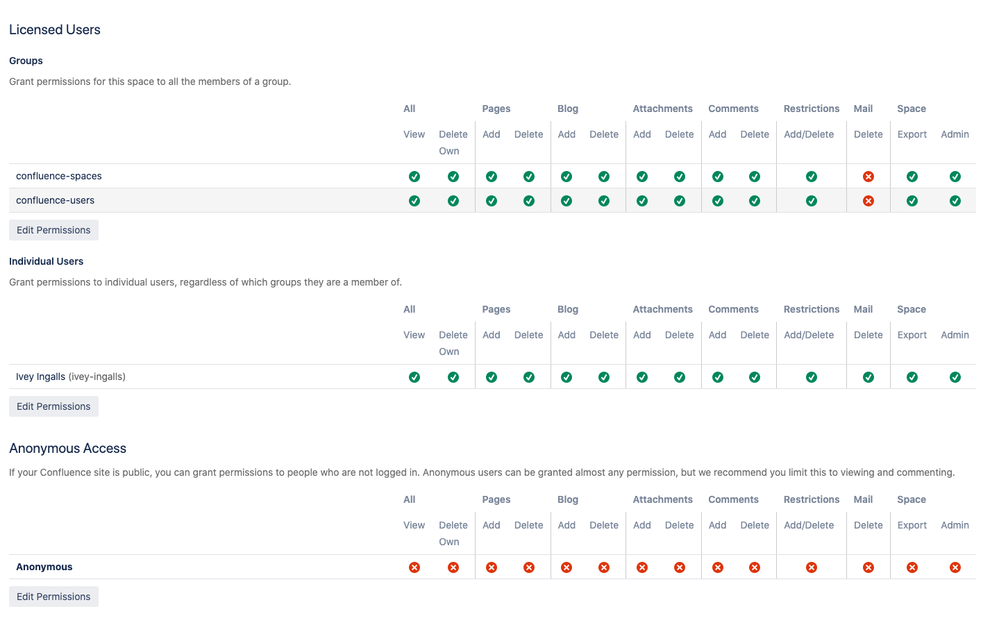This screenshot has height=635, width=999.
Task: Click the Anonymous row label
Action: [44, 567]
